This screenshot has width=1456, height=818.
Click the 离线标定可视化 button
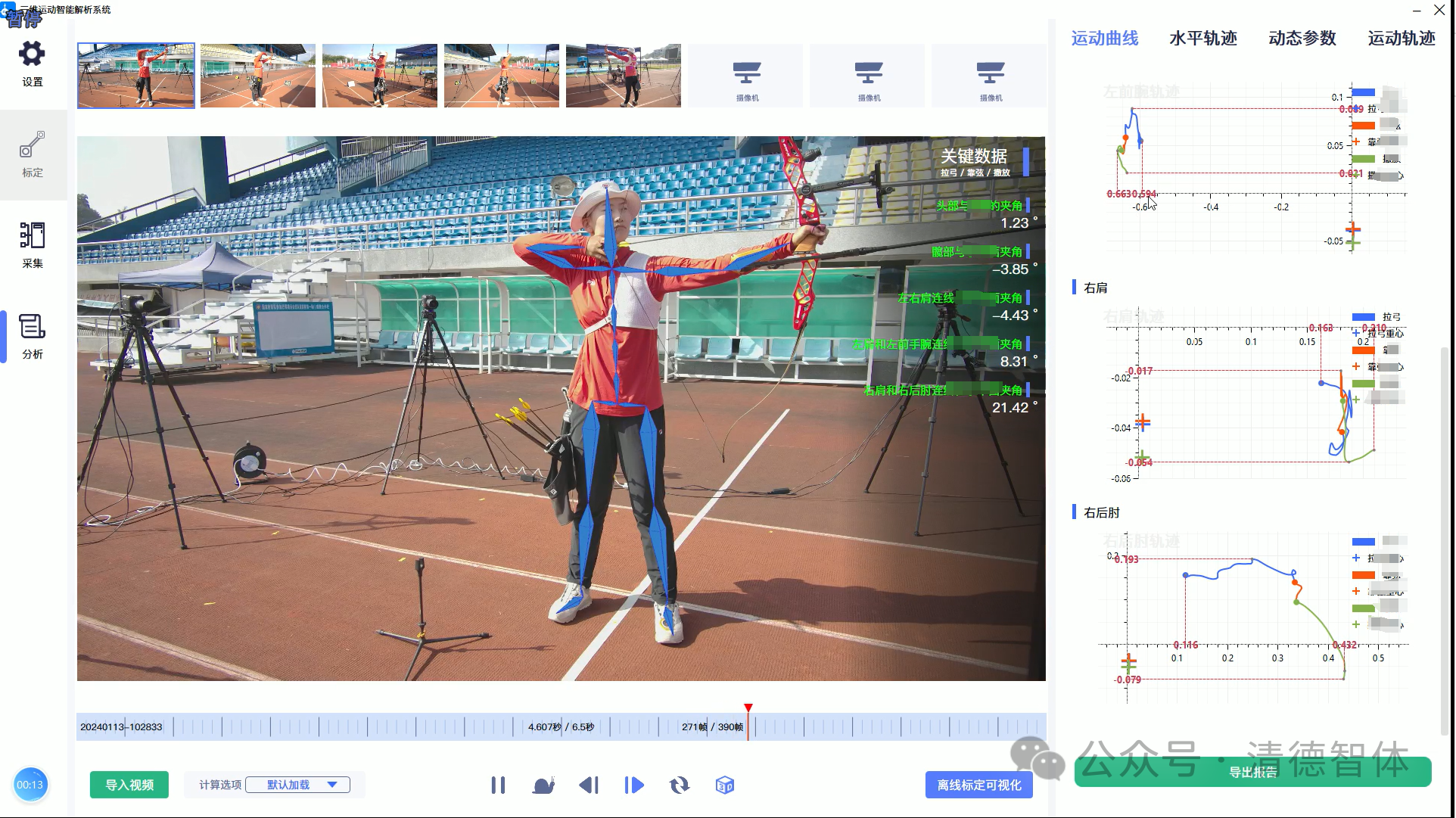[978, 785]
